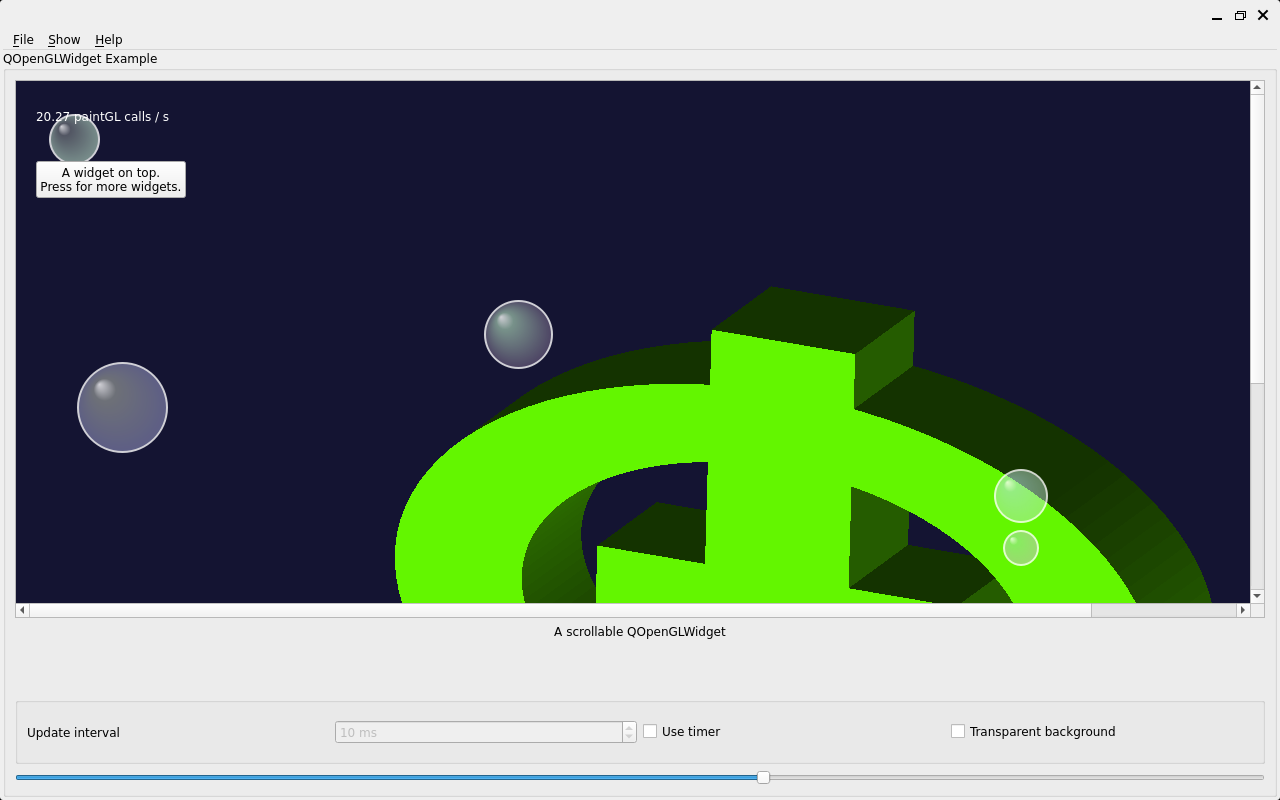Open the File menu
The image size is (1280, 800).
(23, 40)
